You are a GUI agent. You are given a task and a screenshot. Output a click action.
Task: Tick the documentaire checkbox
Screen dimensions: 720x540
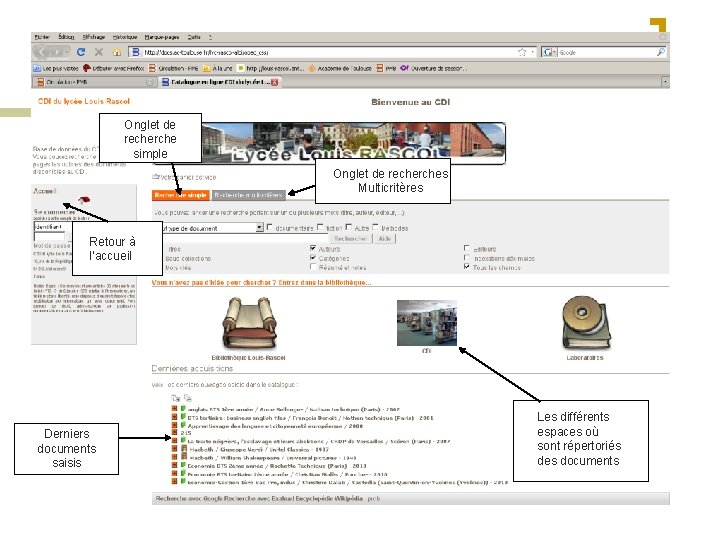[270, 227]
